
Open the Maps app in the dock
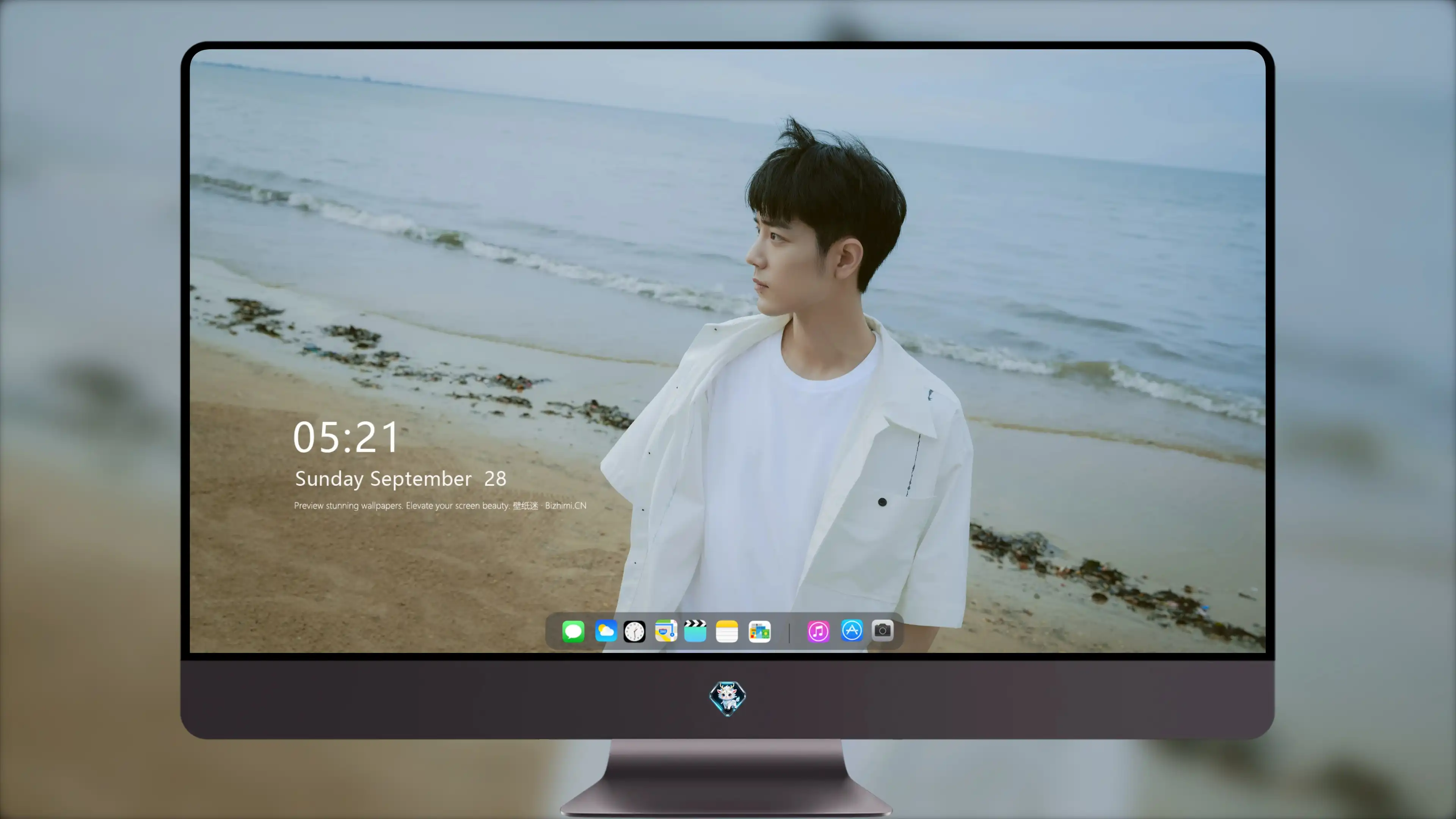pyautogui.click(x=666, y=631)
